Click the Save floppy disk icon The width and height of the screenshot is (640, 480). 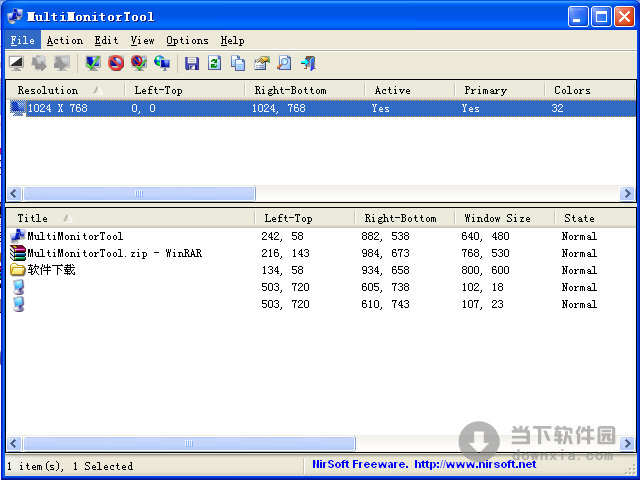(x=192, y=63)
